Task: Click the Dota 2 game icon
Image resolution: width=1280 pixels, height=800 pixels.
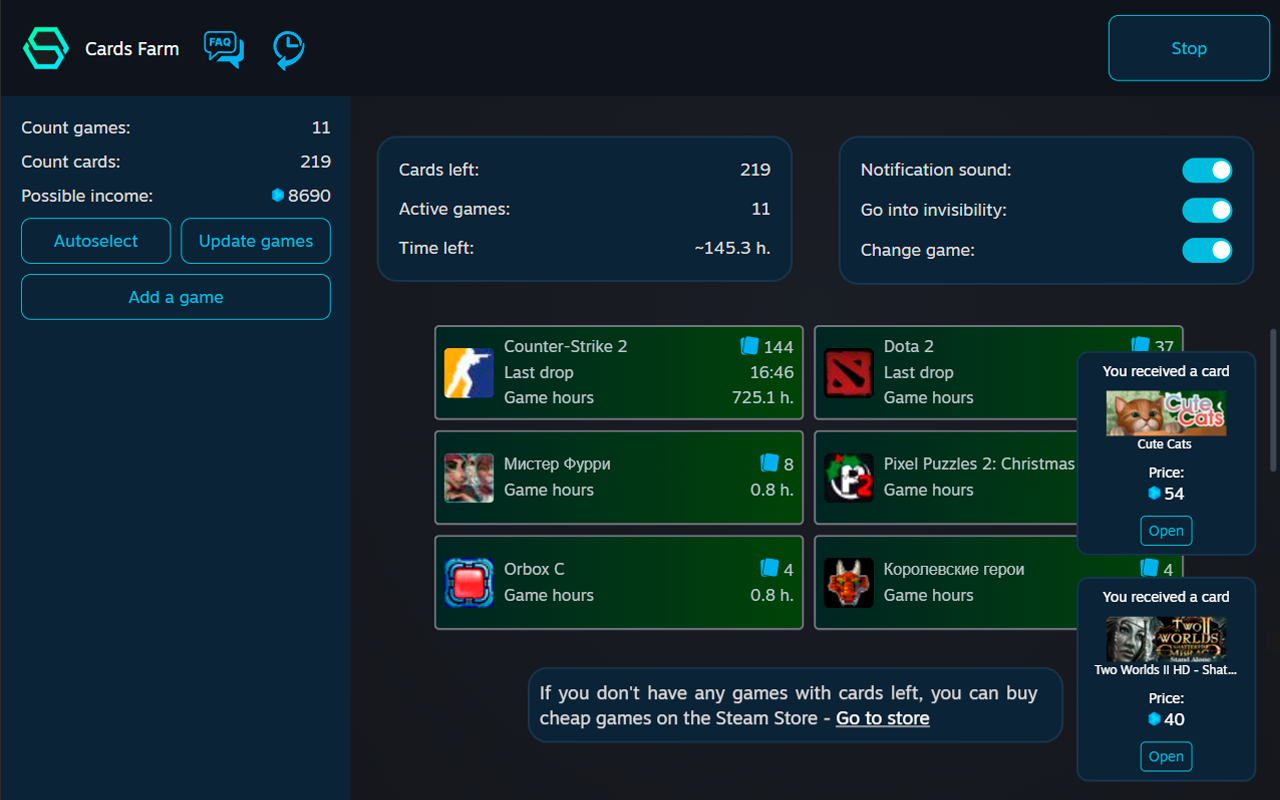Action: tap(849, 373)
